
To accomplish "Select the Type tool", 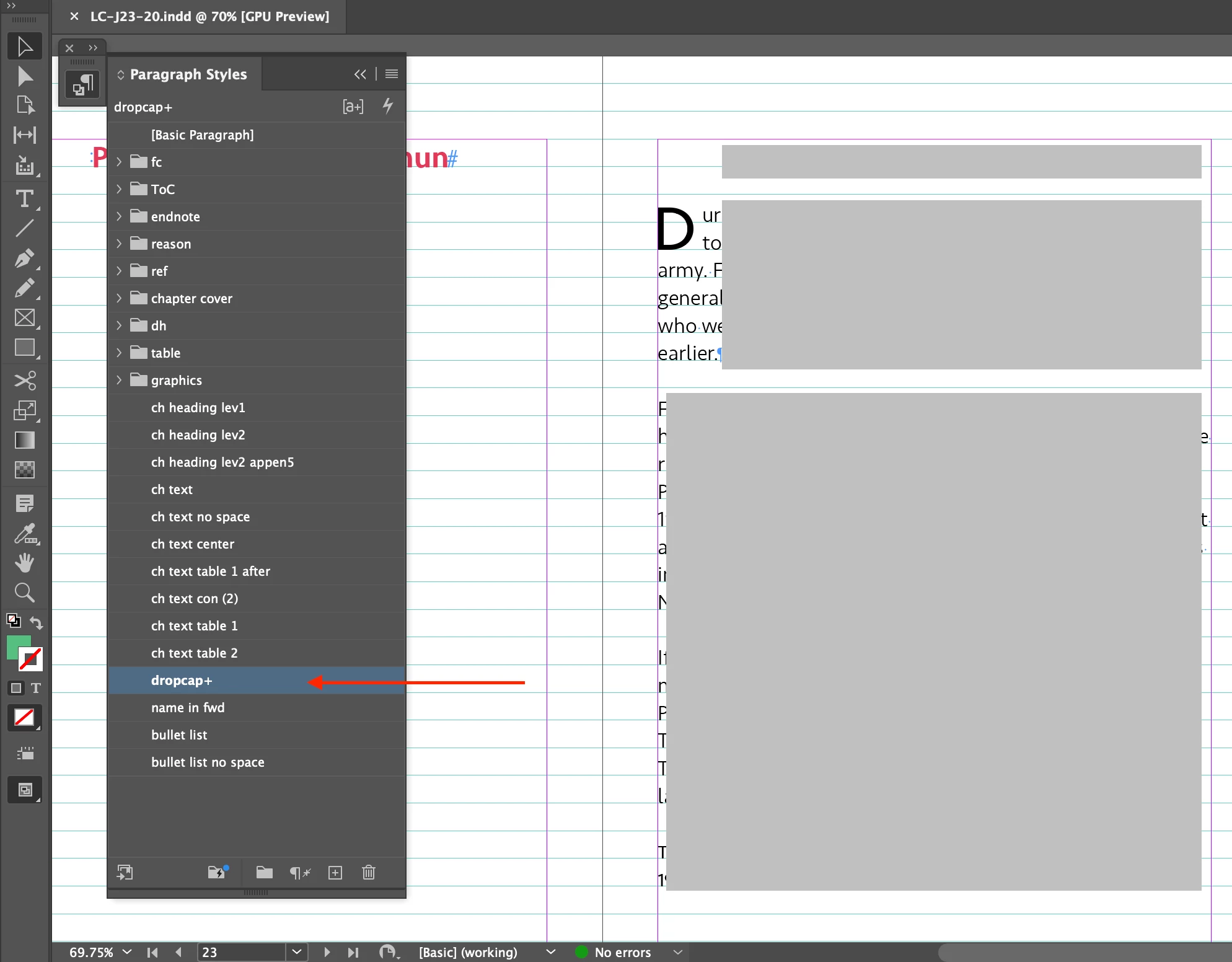I will (x=24, y=199).
